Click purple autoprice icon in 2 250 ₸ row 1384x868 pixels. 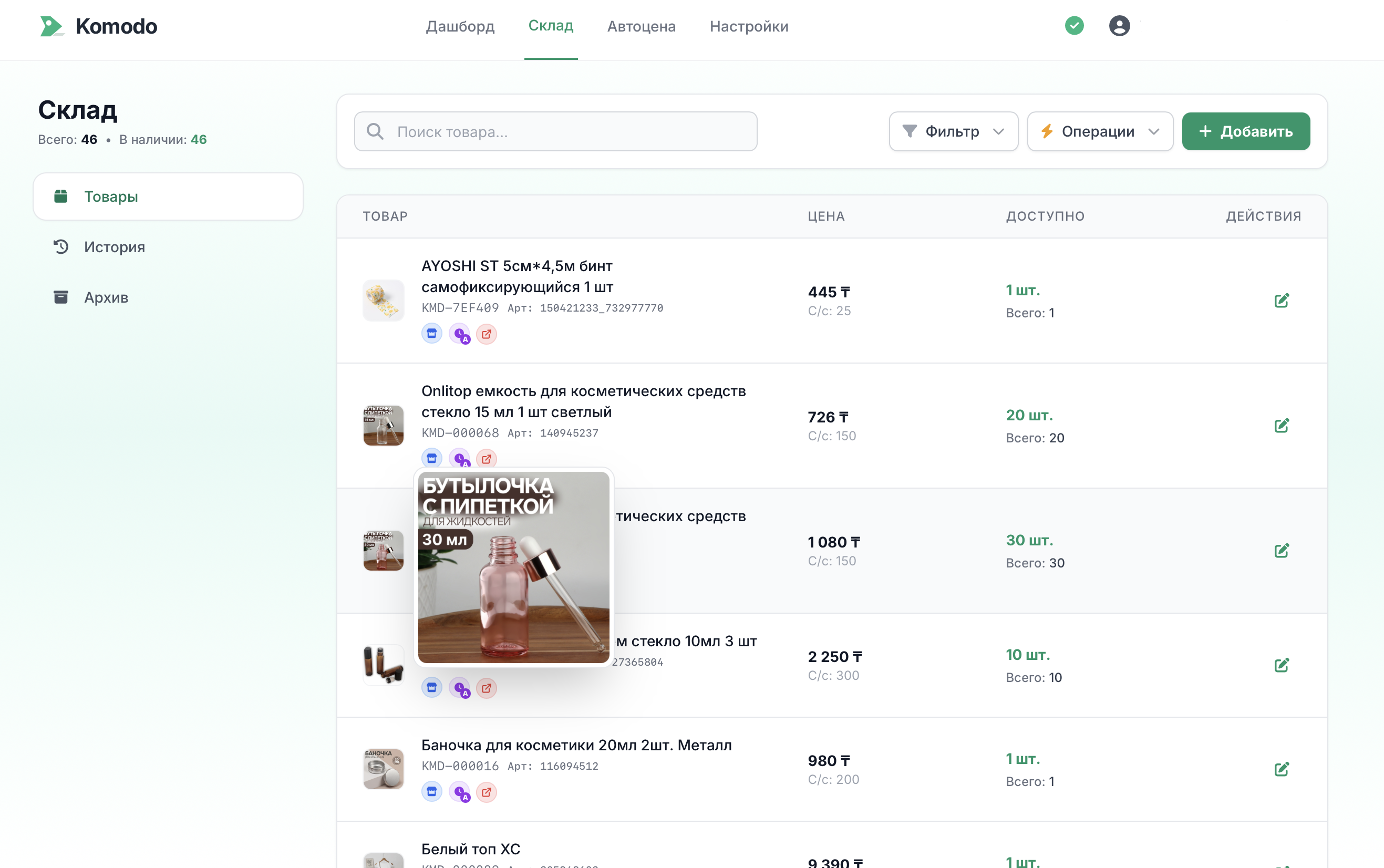tap(459, 688)
